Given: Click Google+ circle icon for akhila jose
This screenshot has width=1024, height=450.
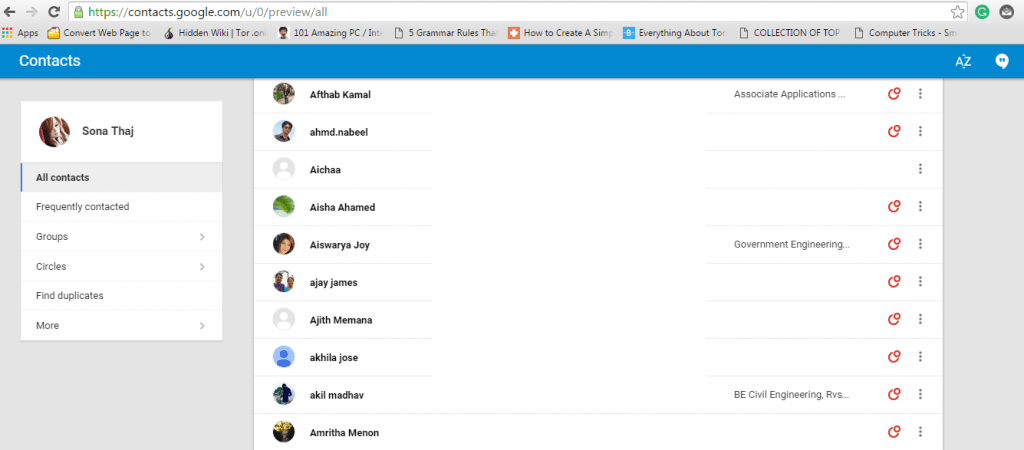Looking at the screenshot, I should pos(895,357).
